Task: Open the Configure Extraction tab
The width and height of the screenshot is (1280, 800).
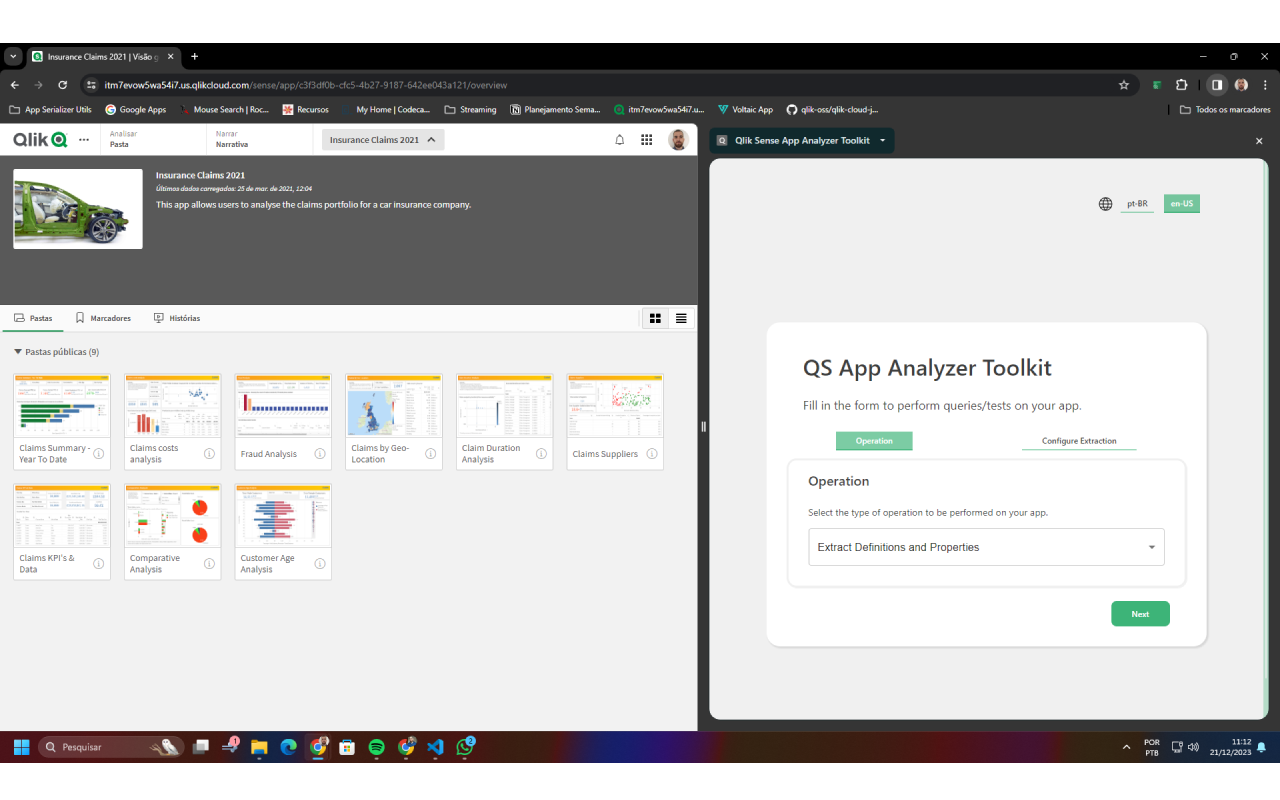Action: coord(1079,438)
